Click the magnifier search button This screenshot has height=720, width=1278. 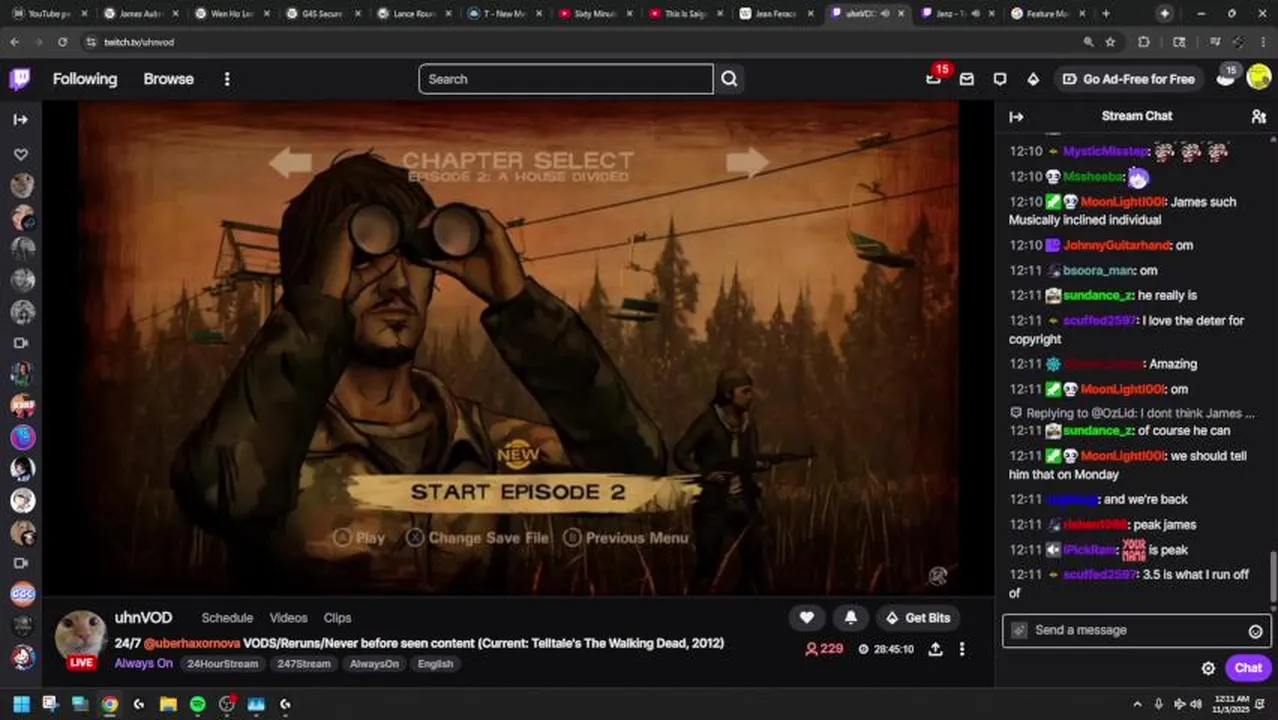click(x=729, y=79)
